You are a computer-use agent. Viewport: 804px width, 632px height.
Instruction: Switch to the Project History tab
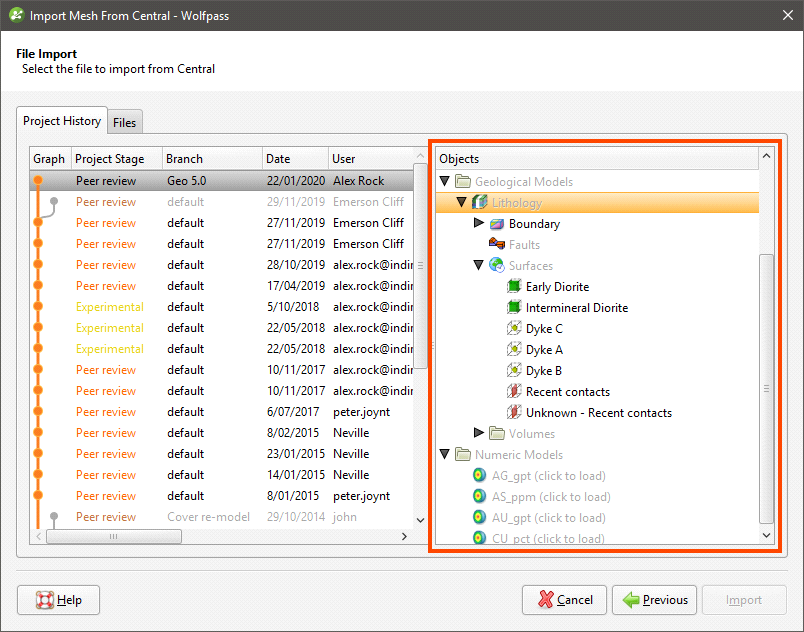(62, 120)
